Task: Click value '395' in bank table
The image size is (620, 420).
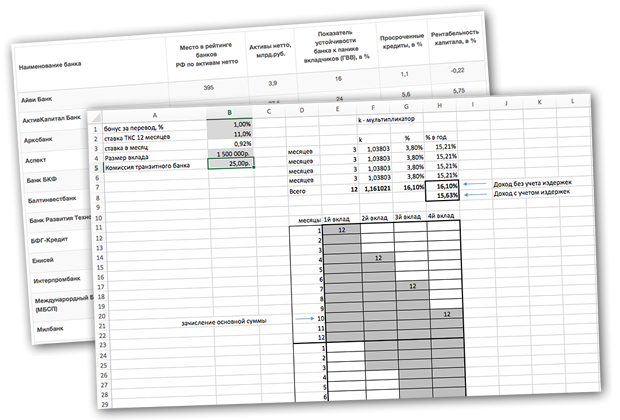Action: click(208, 87)
